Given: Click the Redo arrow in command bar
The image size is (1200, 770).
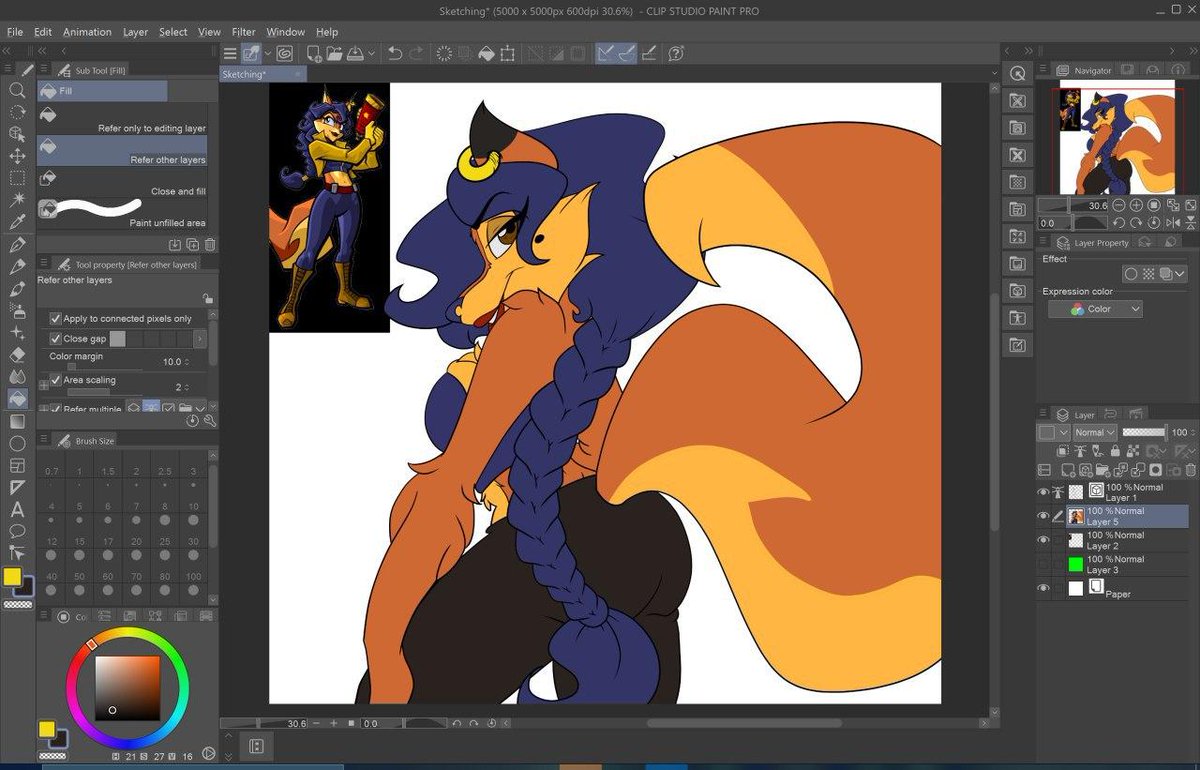Looking at the screenshot, I should (416, 53).
